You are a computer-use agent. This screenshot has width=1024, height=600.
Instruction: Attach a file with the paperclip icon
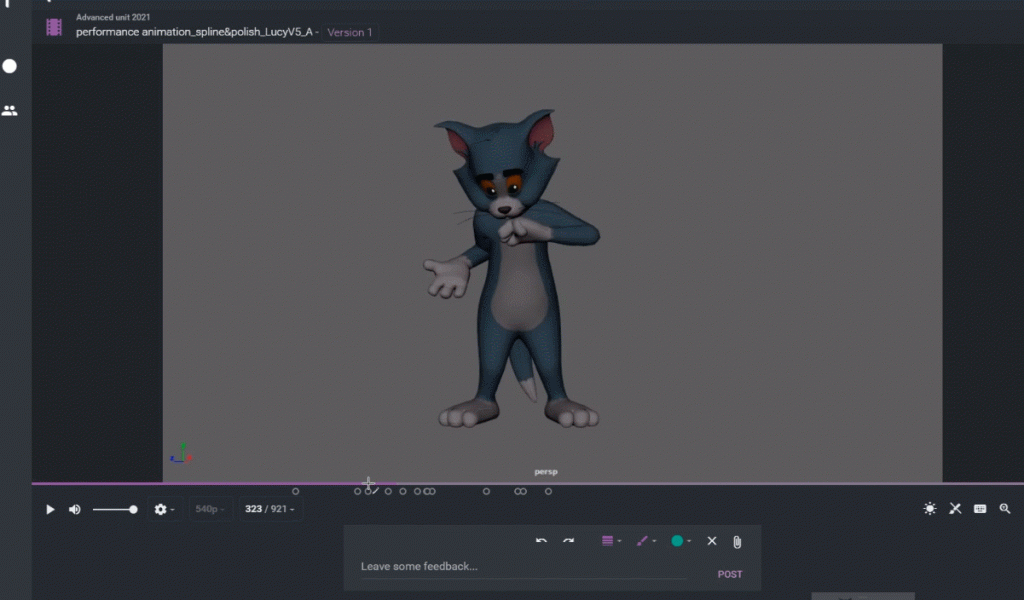pyautogui.click(x=737, y=541)
